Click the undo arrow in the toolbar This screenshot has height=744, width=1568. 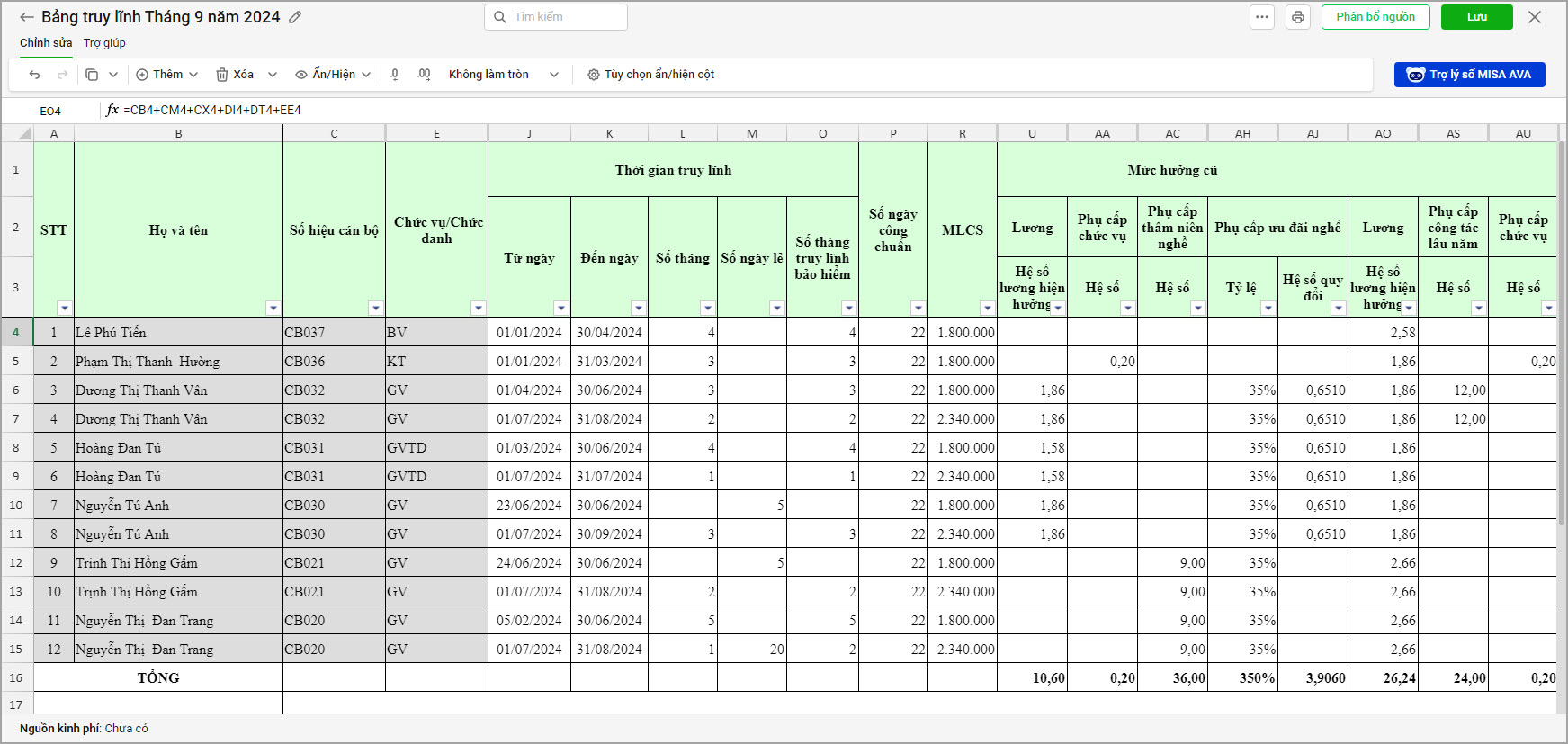34,75
